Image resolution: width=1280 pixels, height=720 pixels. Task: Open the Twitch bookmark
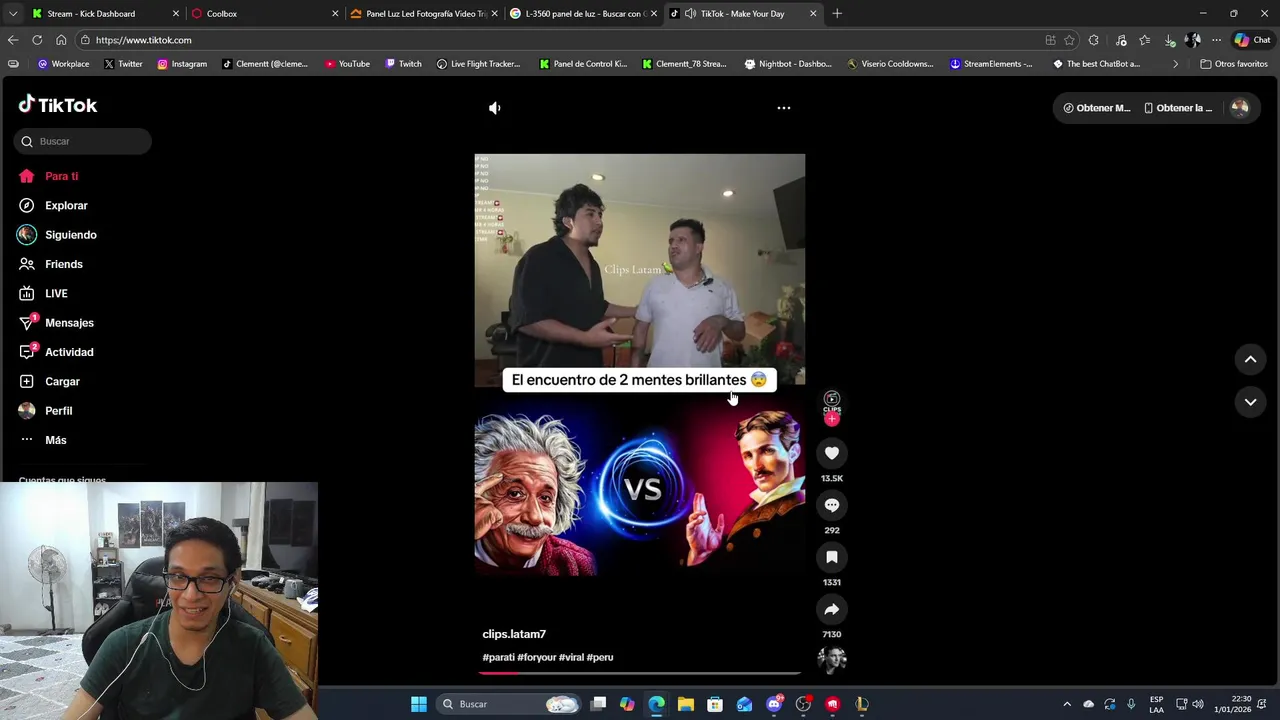pyautogui.click(x=403, y=64)
